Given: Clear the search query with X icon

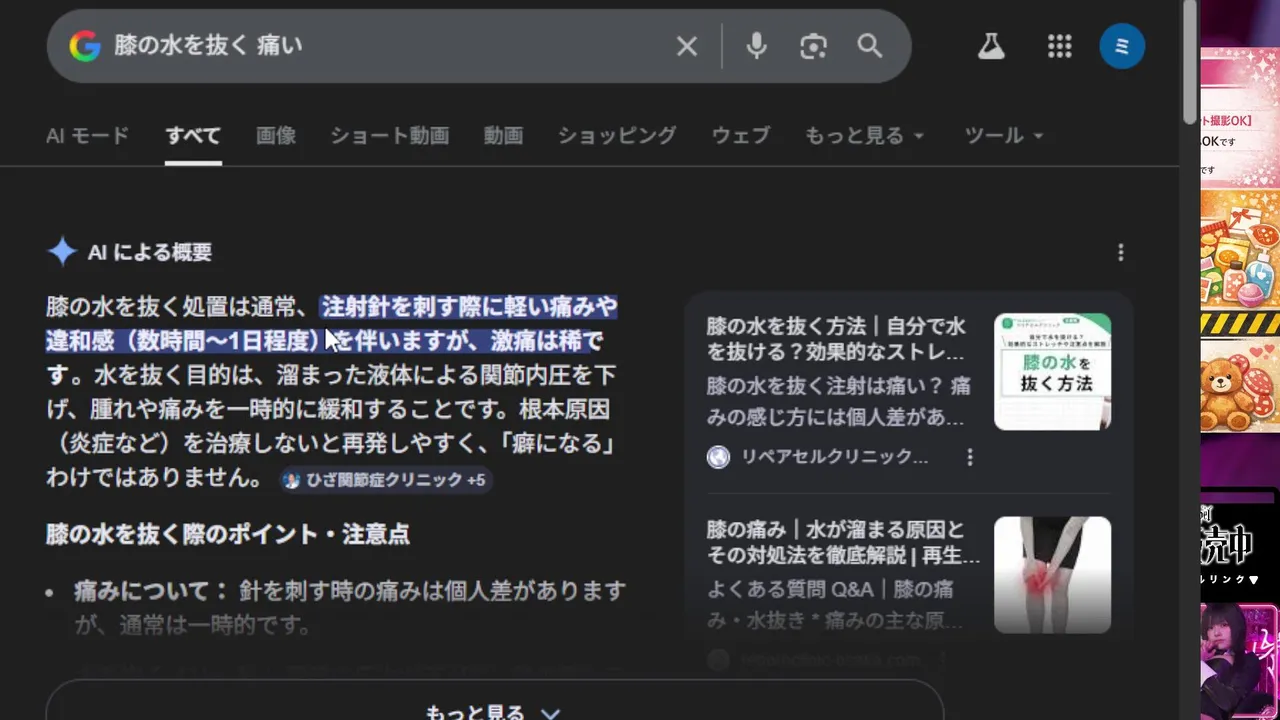Looking at the screenshot, I should coord(687,46).
